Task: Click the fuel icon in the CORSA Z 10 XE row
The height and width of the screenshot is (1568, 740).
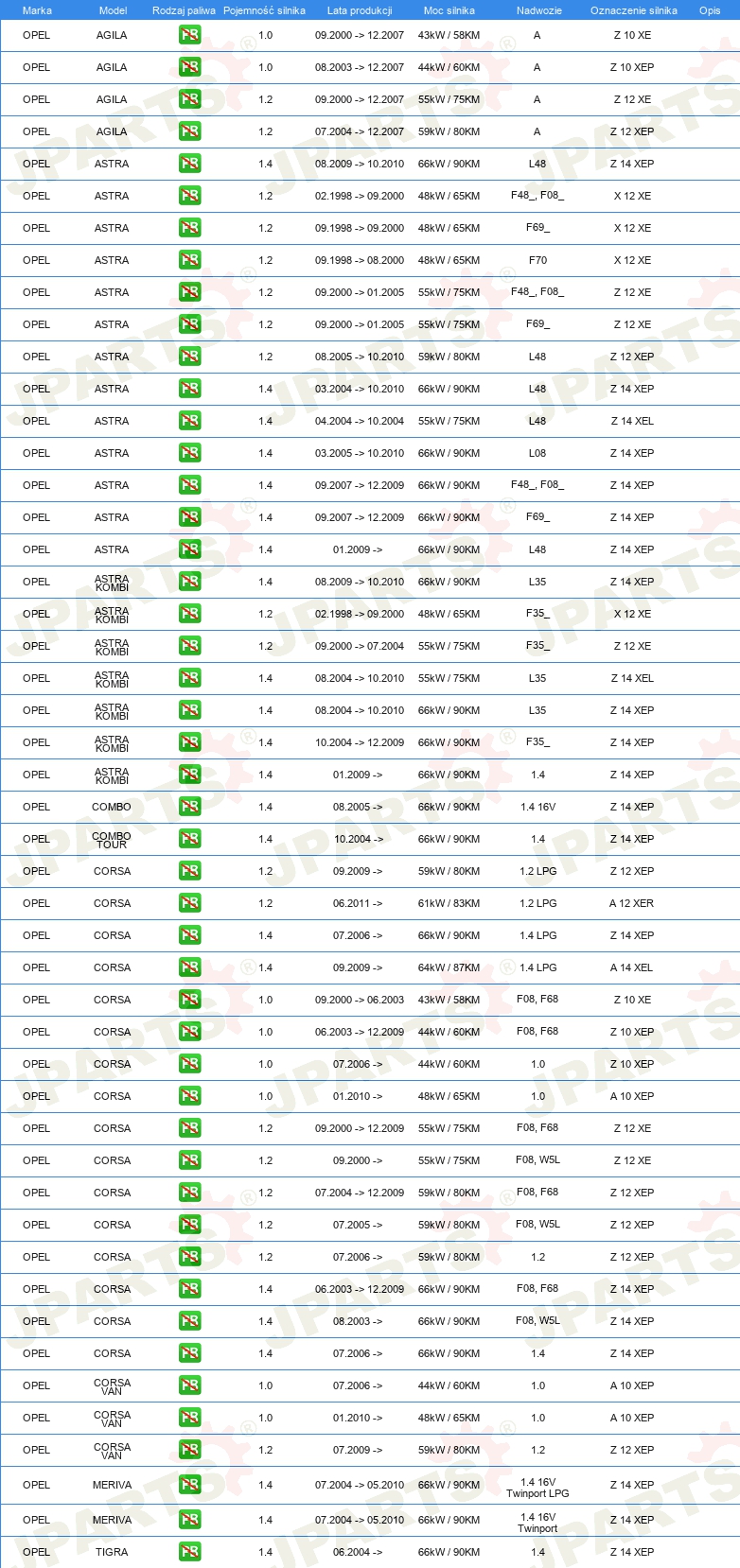Action: [189, 1000]
